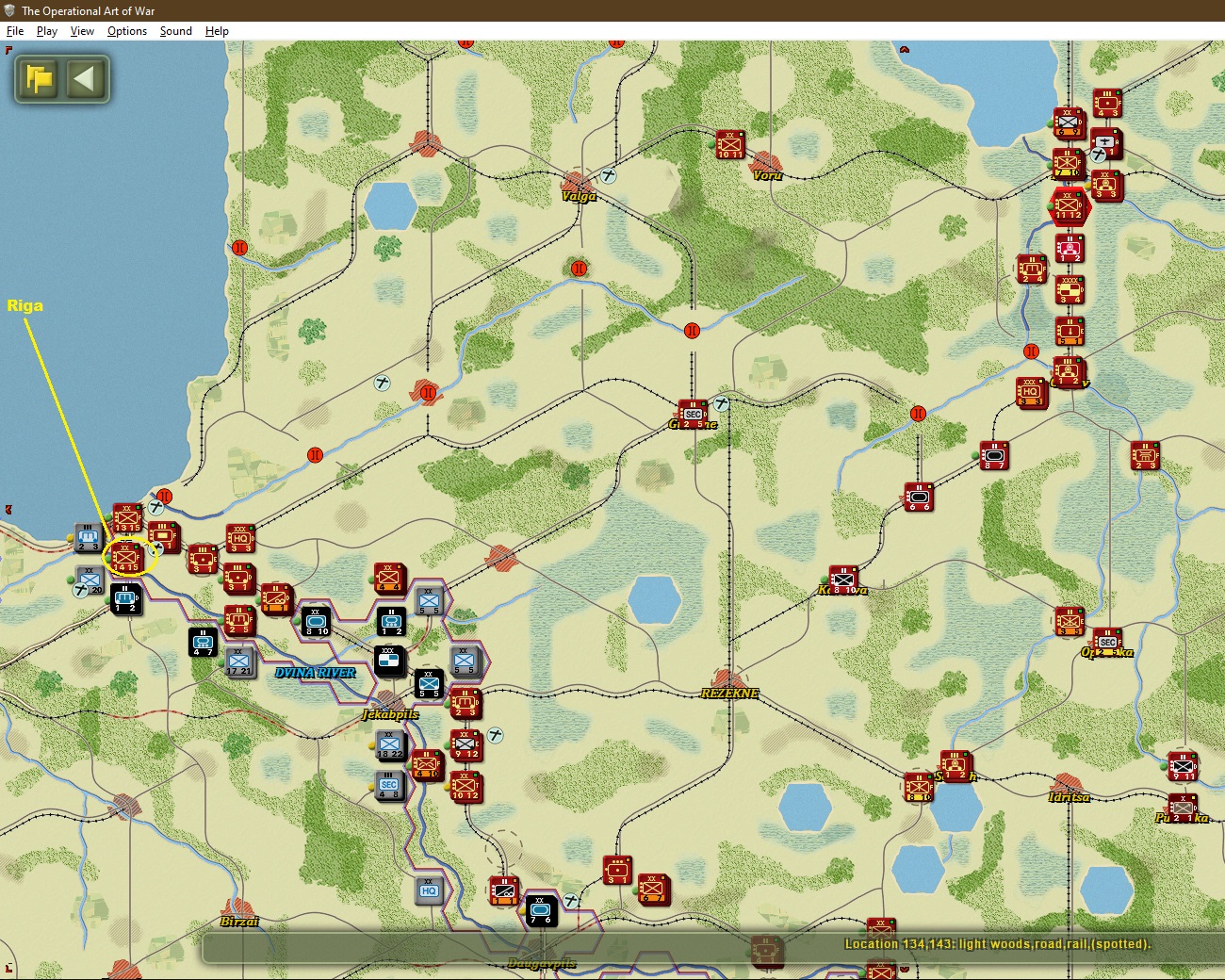Click the REZEKNE city label
Image resolution: width=1225 pixels, height=980 pixels.
(x=729, y=694)
